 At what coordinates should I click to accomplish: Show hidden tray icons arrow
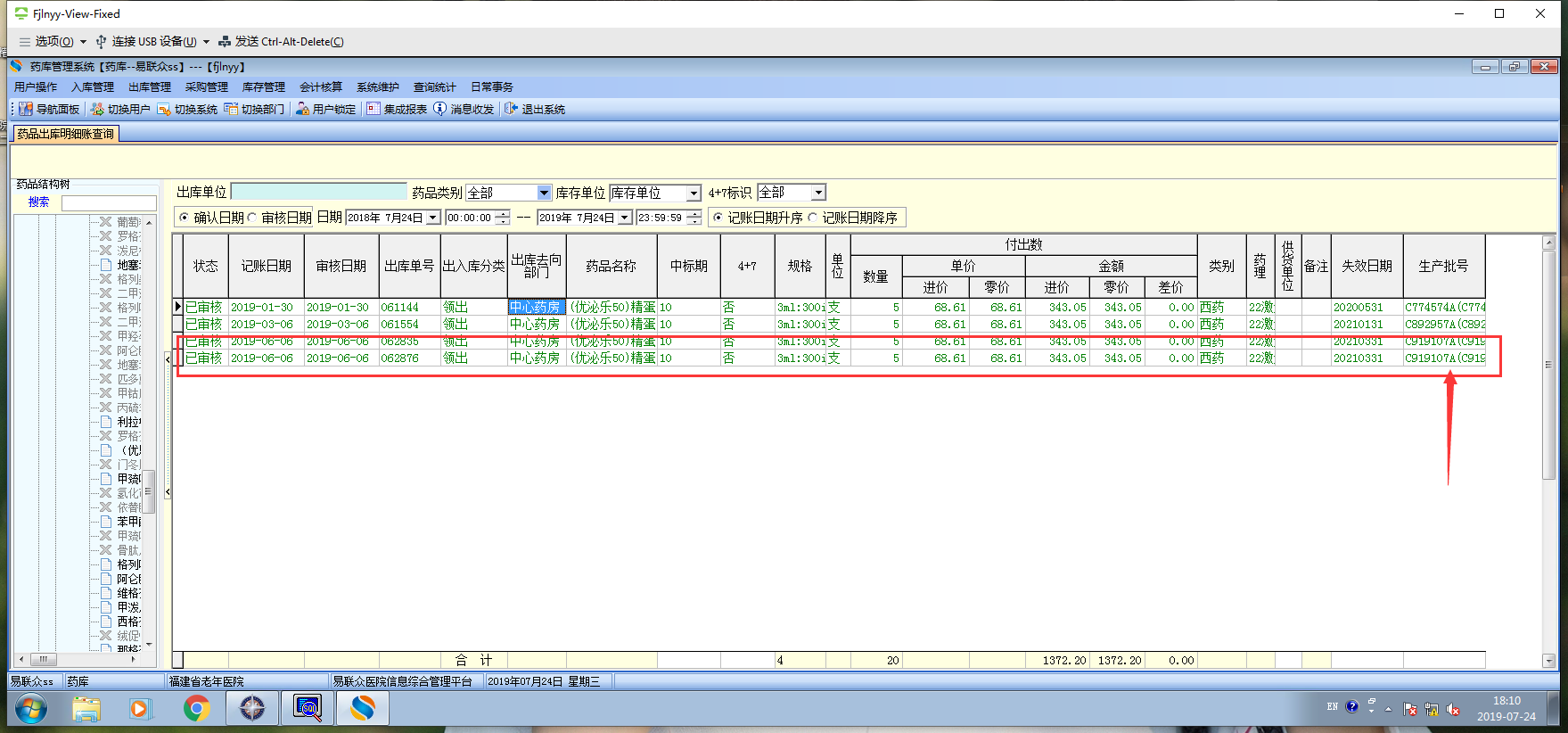coord(1388,710)
